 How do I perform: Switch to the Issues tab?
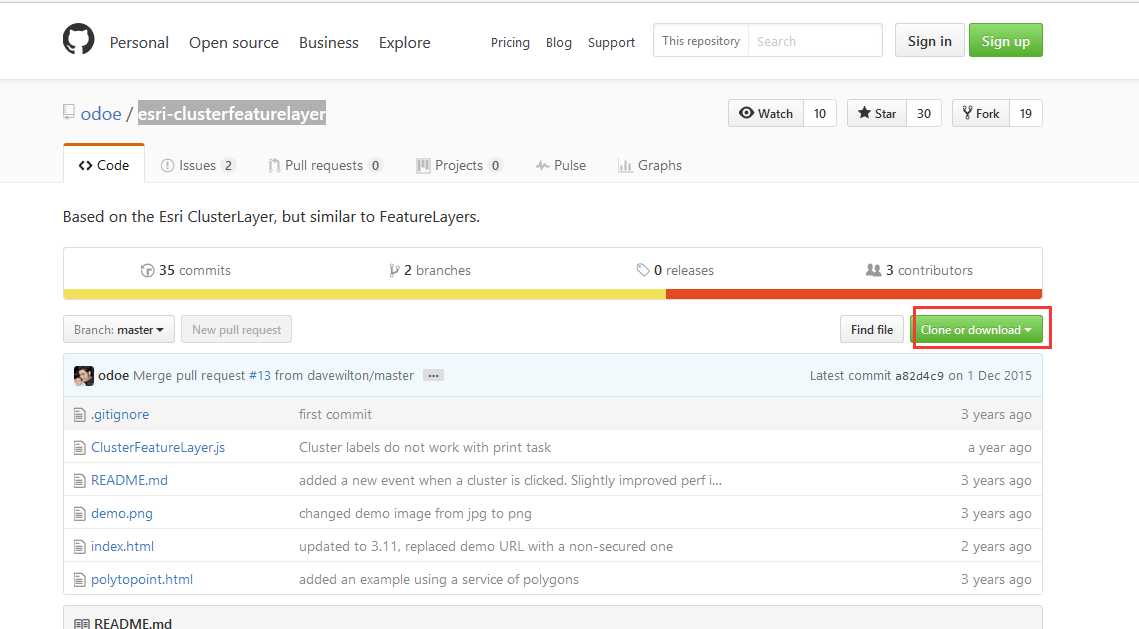tap(198, 165)
